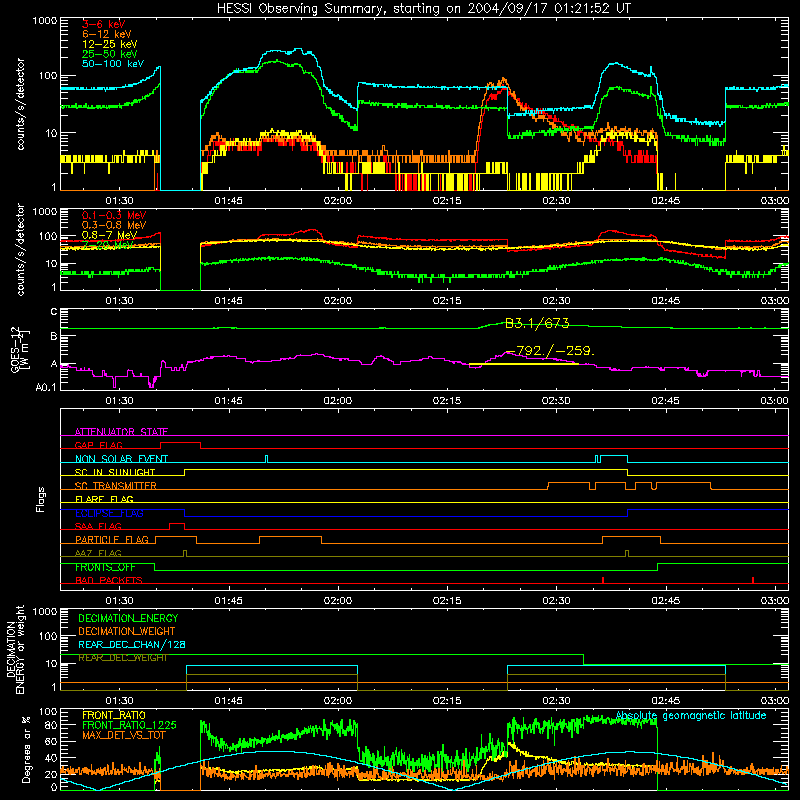Click the GOES-12 axis label
Viewport: 800px width, 800px height.
(19, 349)
